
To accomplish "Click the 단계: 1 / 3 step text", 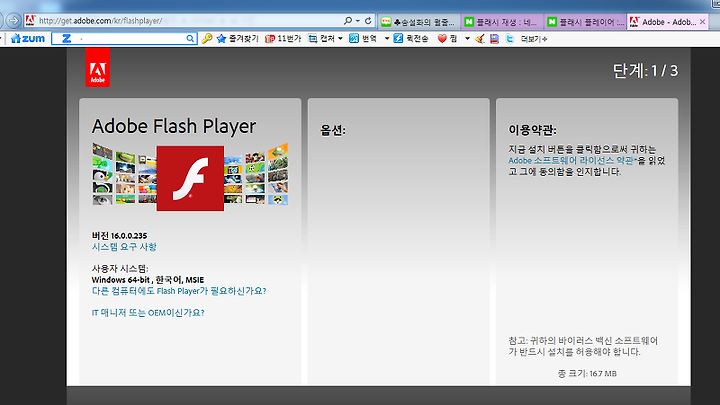I will point(645,70).
